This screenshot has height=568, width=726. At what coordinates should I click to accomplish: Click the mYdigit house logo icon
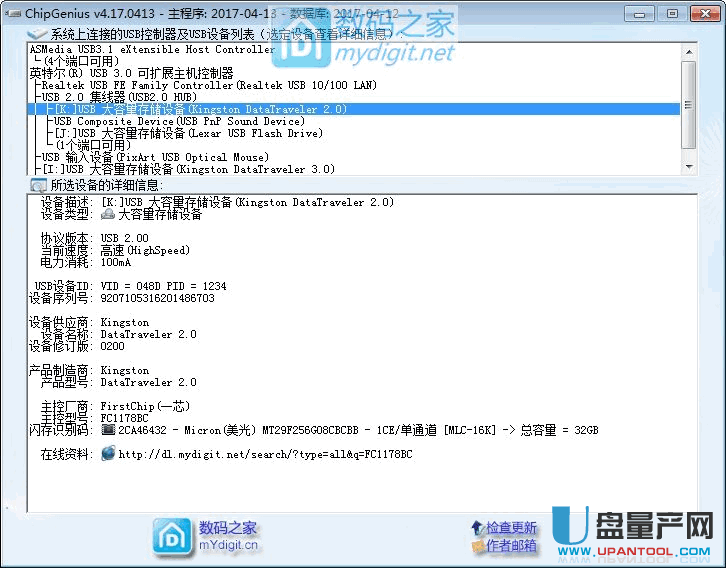[171, 536]
